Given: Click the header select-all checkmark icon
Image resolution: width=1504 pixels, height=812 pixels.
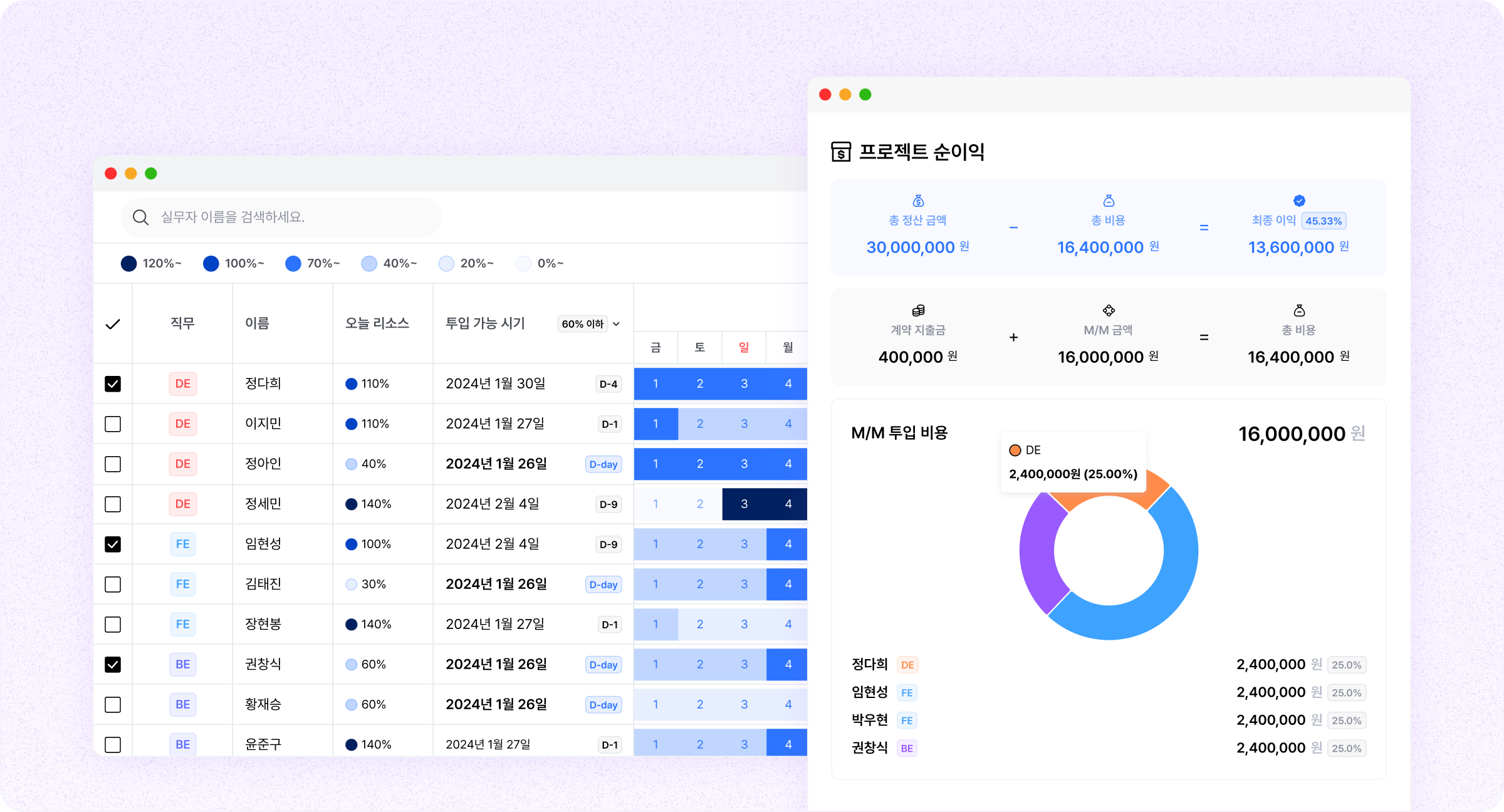Looking at the screenshot, I should [113, 324].
